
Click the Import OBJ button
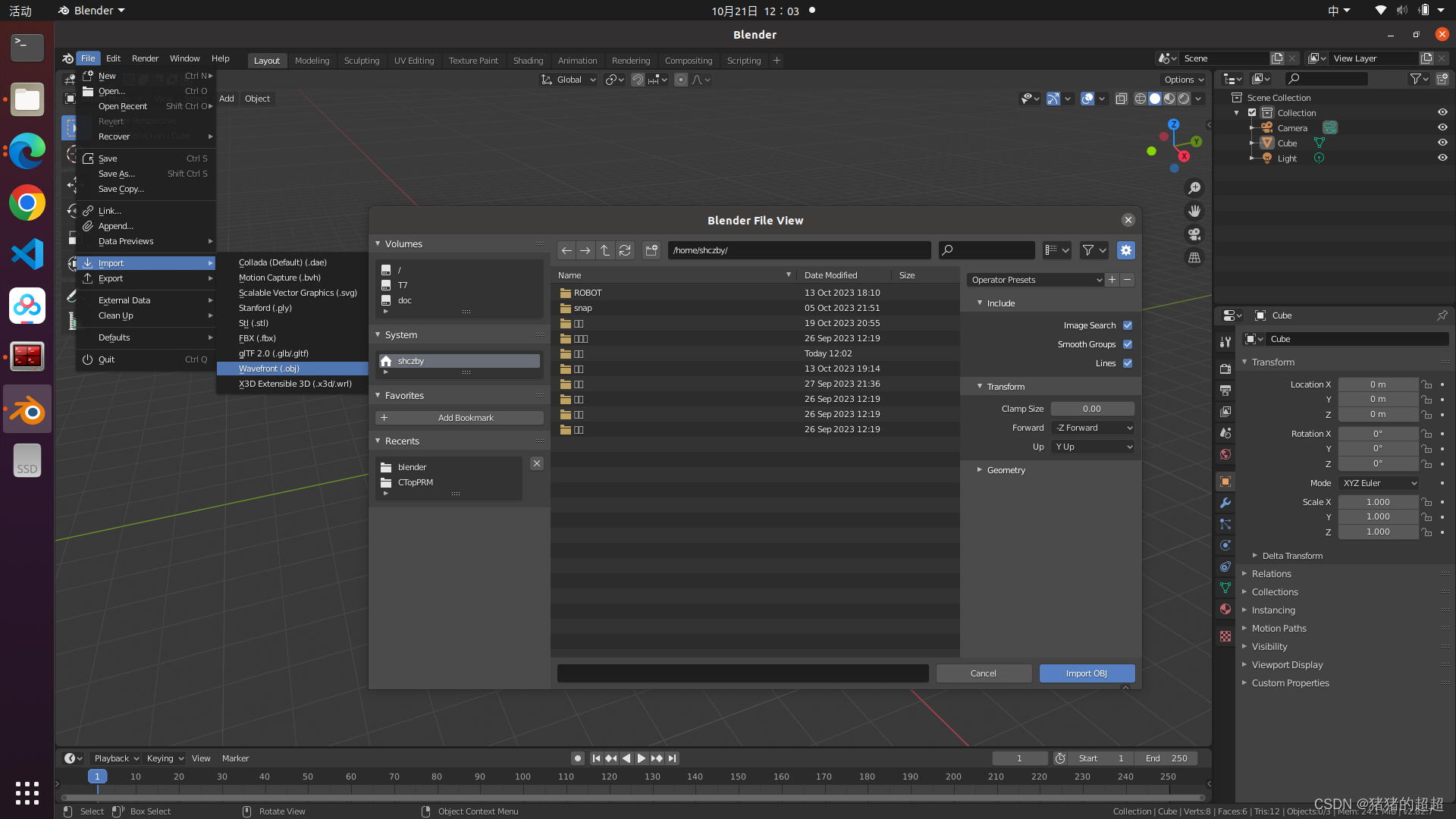click(x=1086, y=673)
